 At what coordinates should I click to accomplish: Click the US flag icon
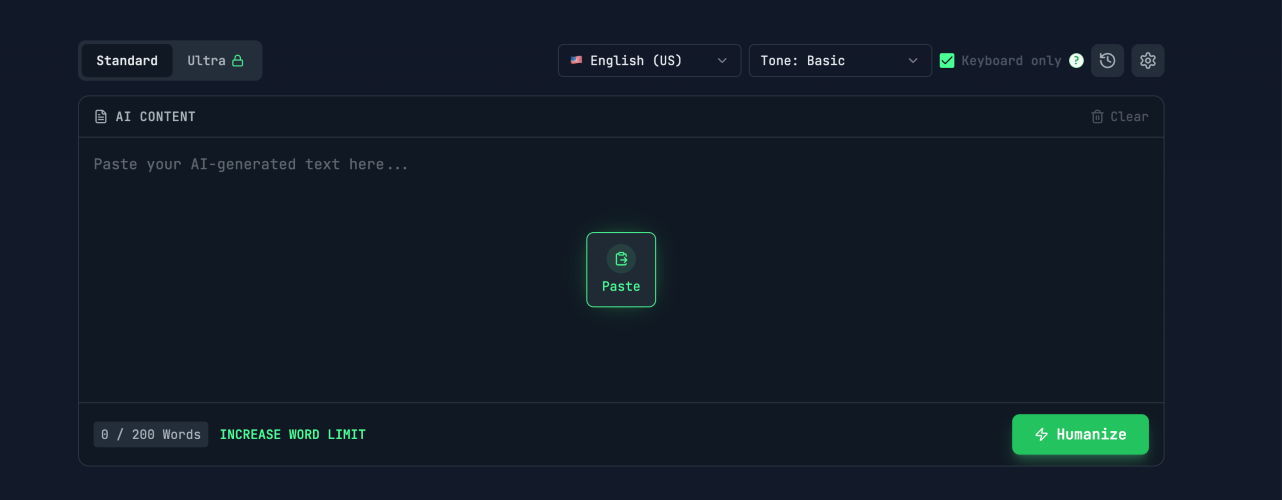click(x=576, y=61)
